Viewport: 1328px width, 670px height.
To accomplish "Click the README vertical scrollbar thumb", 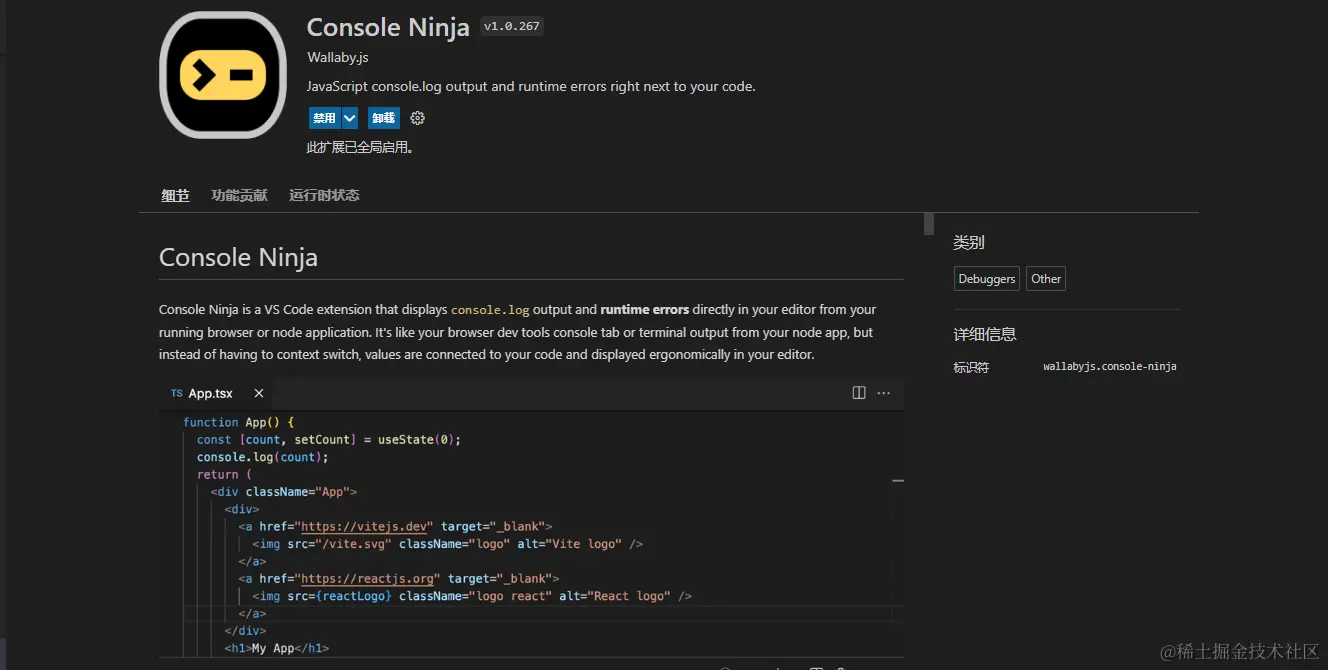I will pos(929,223).
